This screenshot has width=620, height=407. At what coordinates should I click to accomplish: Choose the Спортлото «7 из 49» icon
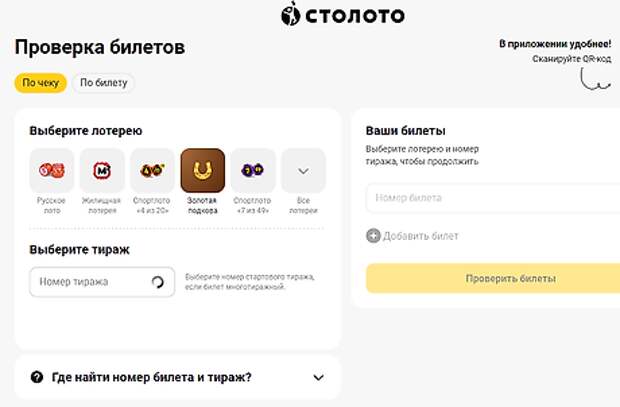[252, 171]
